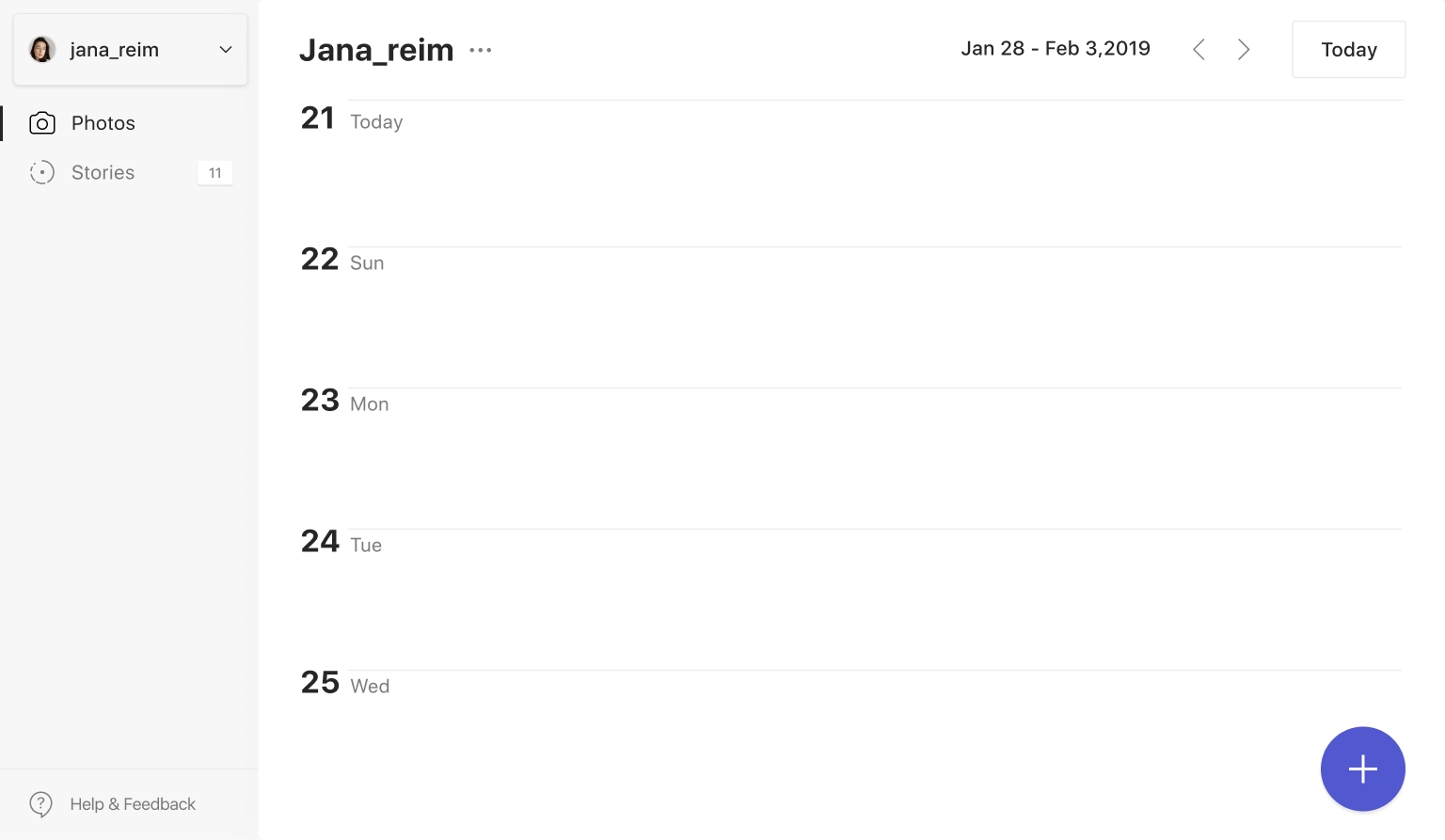Select day 21 Today in the calendar
Image resolution: width=1445 pixels, height=840 pixels.
click(x=352, y=119)
